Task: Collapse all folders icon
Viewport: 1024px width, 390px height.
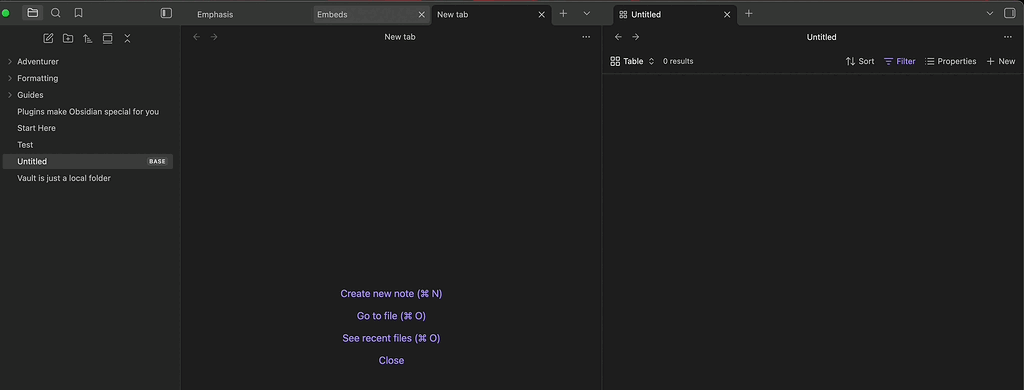Action: (x=127, y=39)
